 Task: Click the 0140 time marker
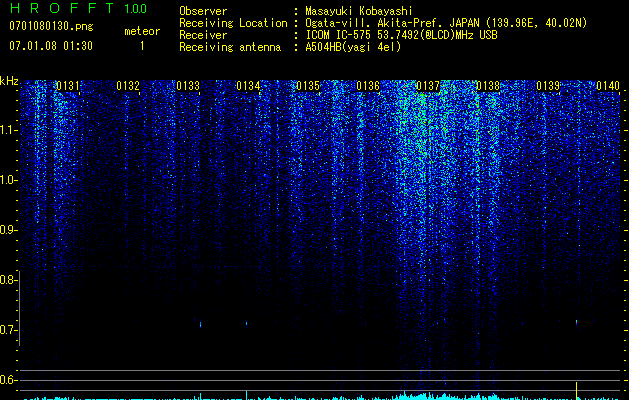point(608,86)
